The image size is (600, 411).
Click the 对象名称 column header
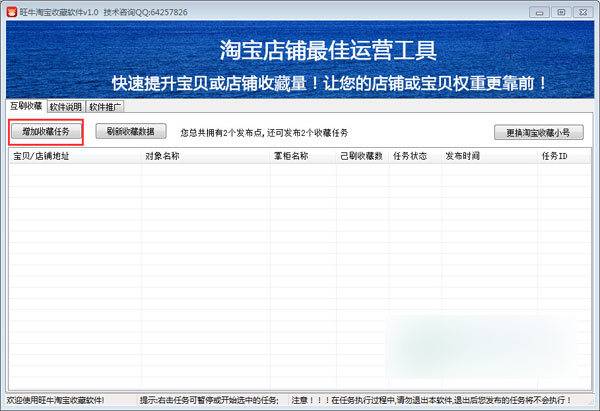click(206, 156)
